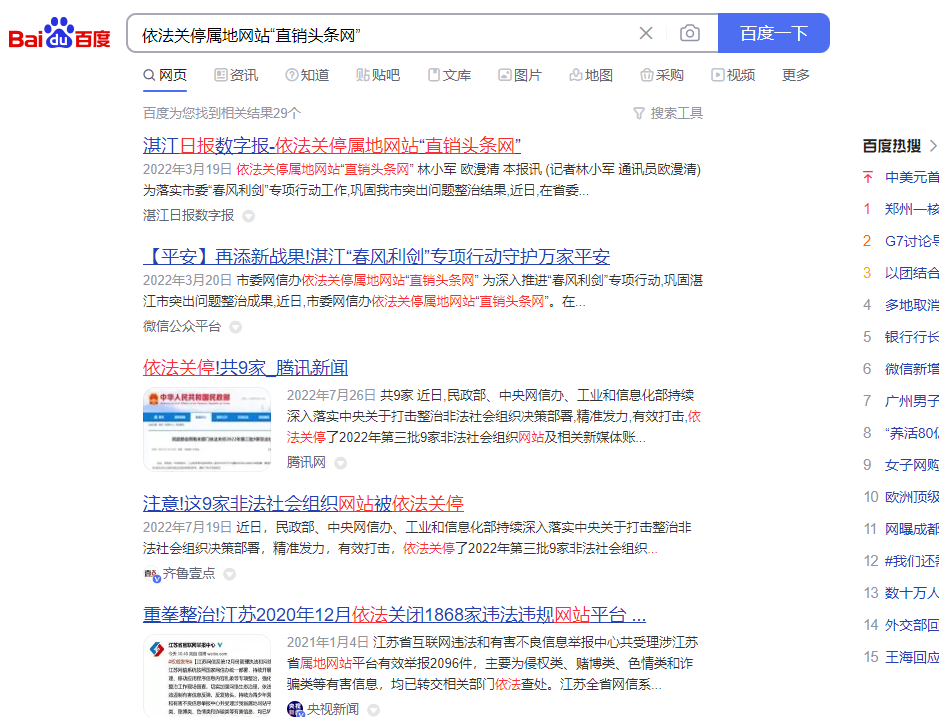Click the 齐鲁壹点 source icon

coord(152,574)
